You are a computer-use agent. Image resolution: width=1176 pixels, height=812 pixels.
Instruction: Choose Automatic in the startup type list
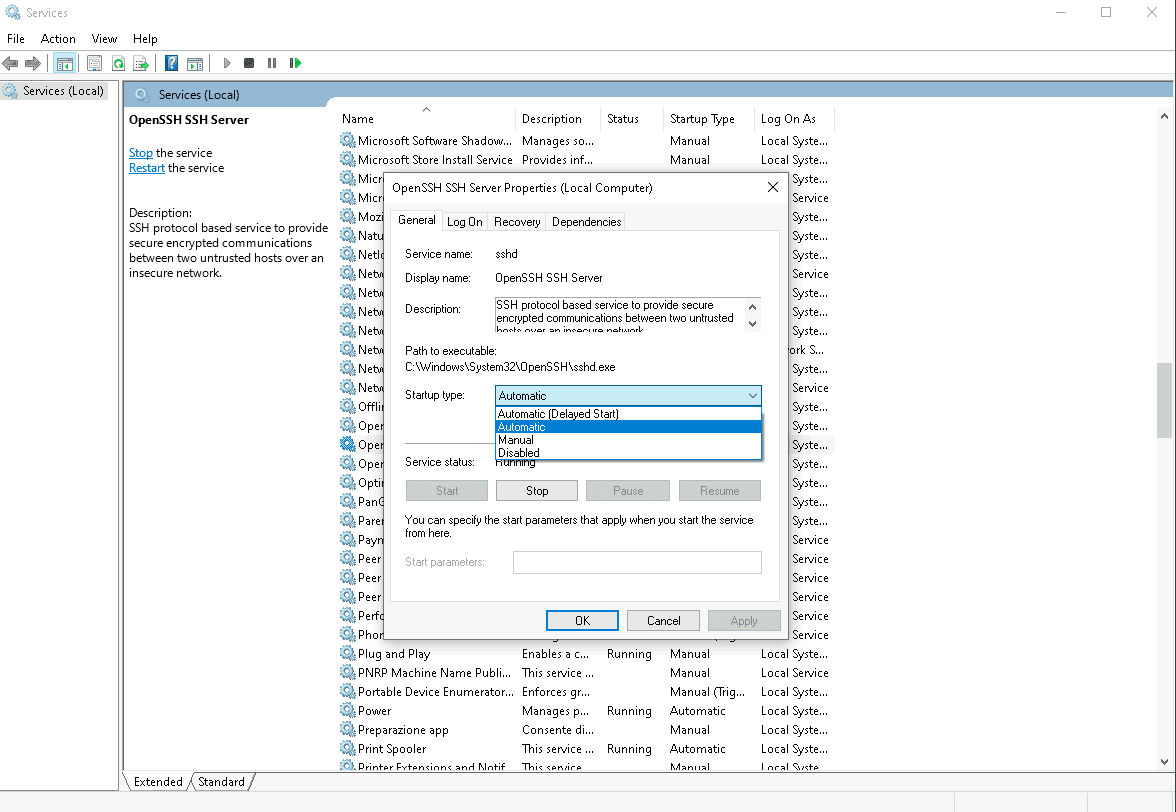coord(628,427)
